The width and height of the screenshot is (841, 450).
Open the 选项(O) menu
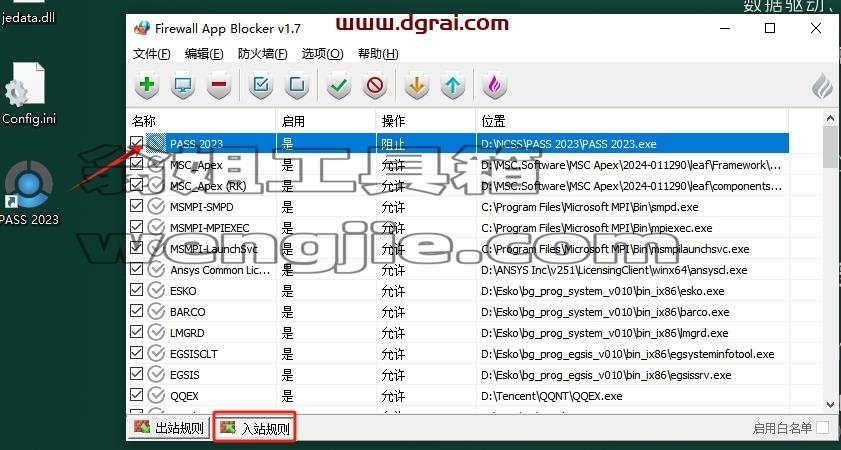point(322,54)
